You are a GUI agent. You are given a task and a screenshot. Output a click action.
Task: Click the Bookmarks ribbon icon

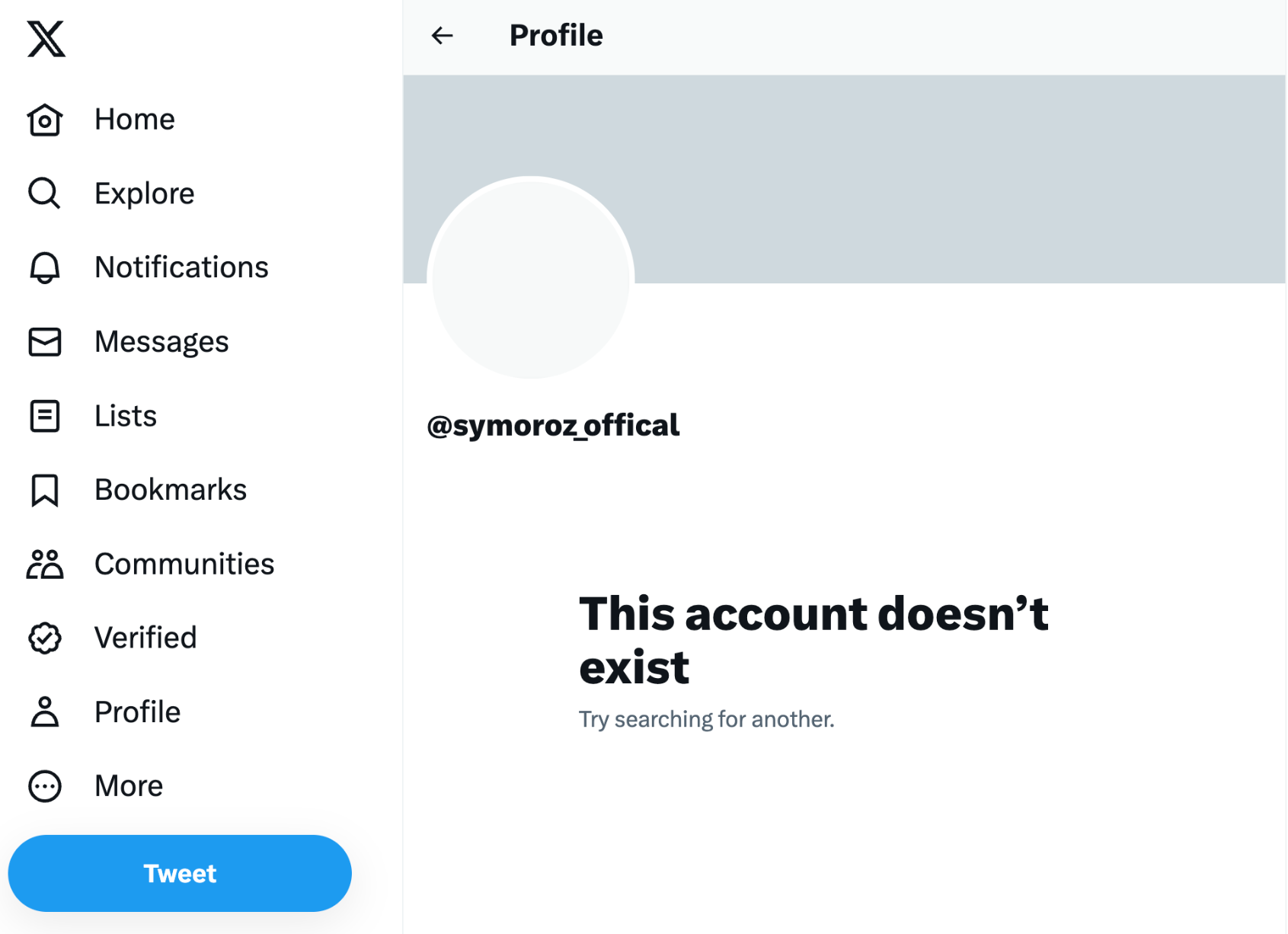pyautogui.click(x=45, y=490)
